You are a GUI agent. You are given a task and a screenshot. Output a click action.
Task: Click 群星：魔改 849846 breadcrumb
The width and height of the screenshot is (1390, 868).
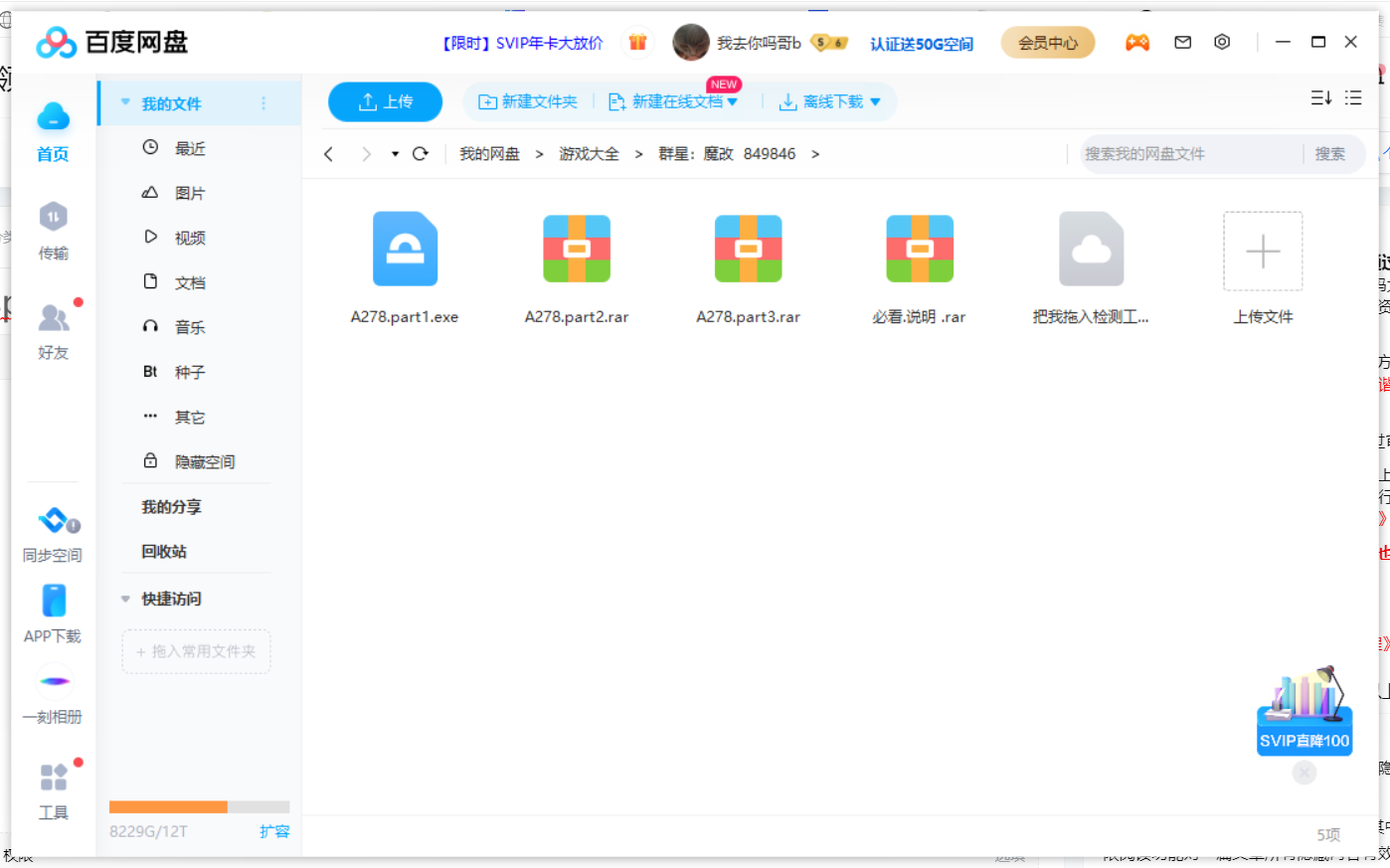(727, 154)
